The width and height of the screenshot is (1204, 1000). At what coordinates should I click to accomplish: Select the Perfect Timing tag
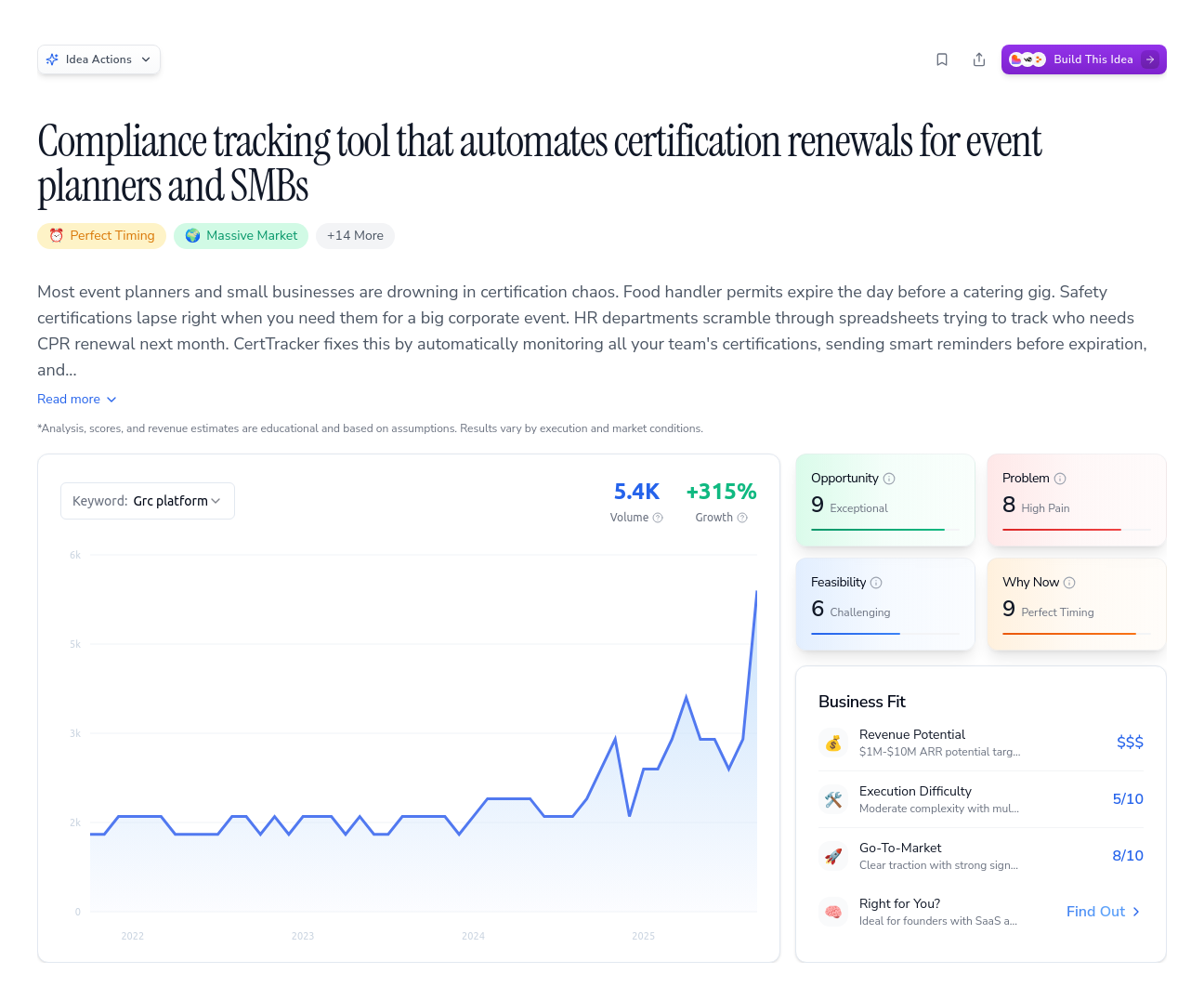[102, 236]
